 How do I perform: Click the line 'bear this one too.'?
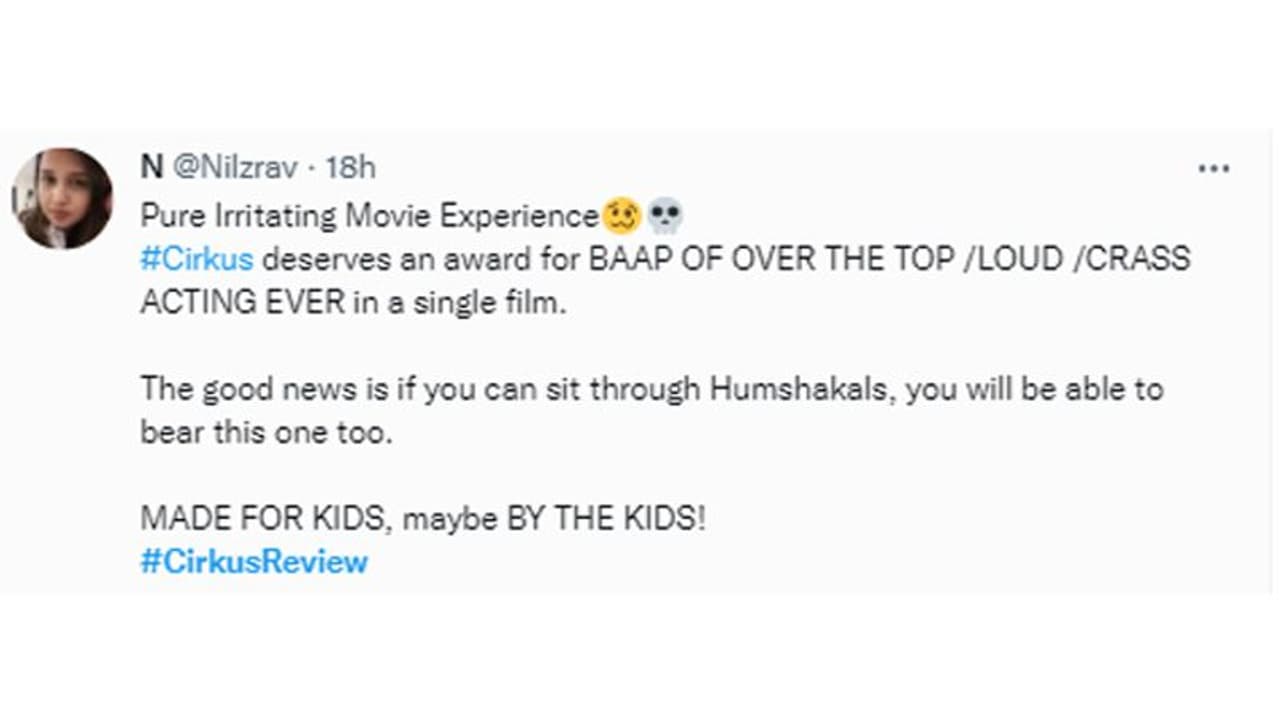[x=263, y=432]
